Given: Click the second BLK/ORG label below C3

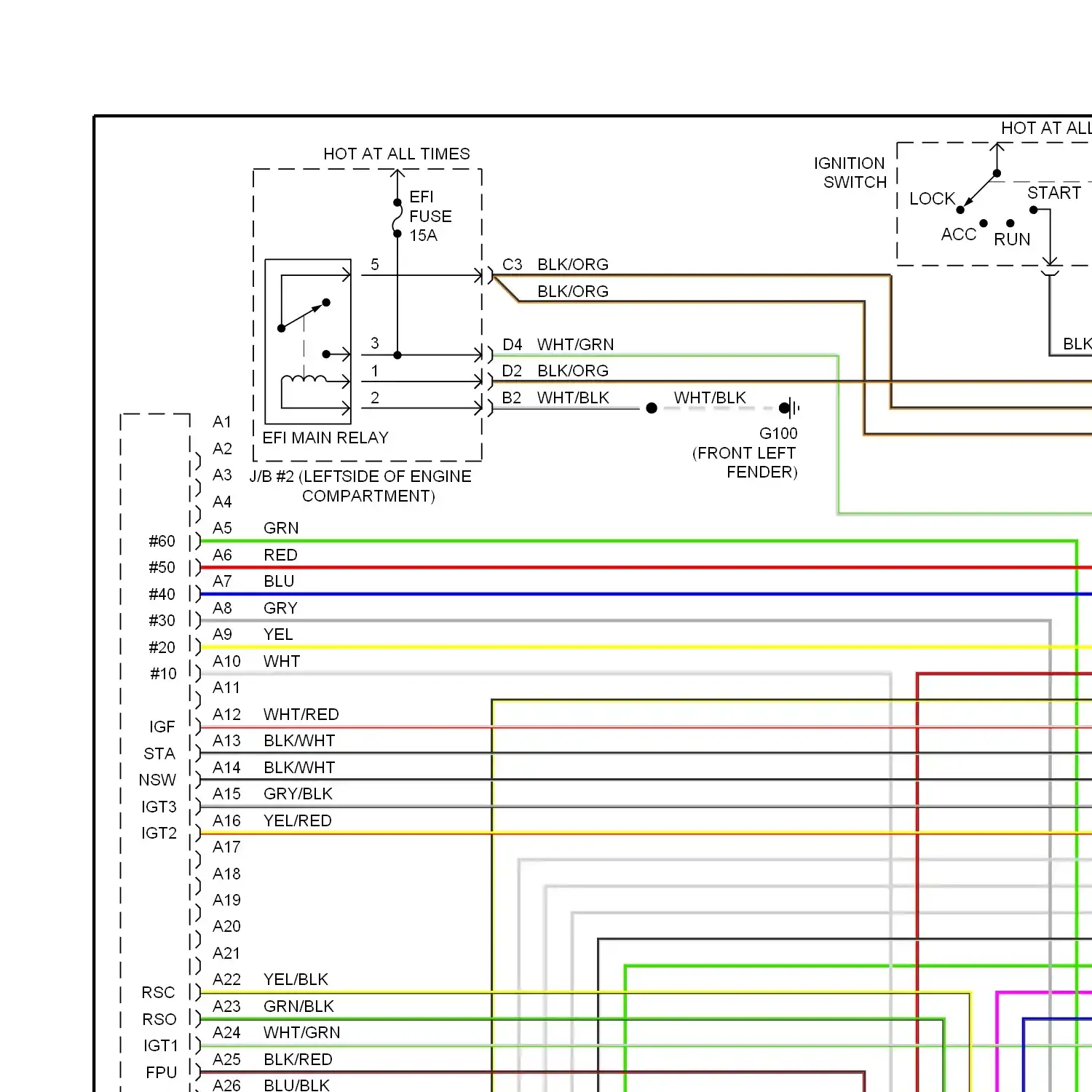Looking at the screenshot, I should click(573, 291).
